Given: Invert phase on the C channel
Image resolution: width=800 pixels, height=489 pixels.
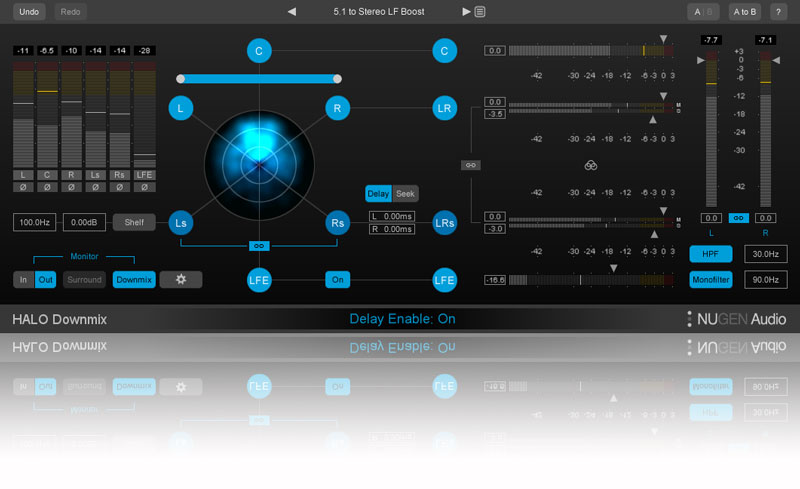Looking at the screenshot, I should [x=46, y=187].
